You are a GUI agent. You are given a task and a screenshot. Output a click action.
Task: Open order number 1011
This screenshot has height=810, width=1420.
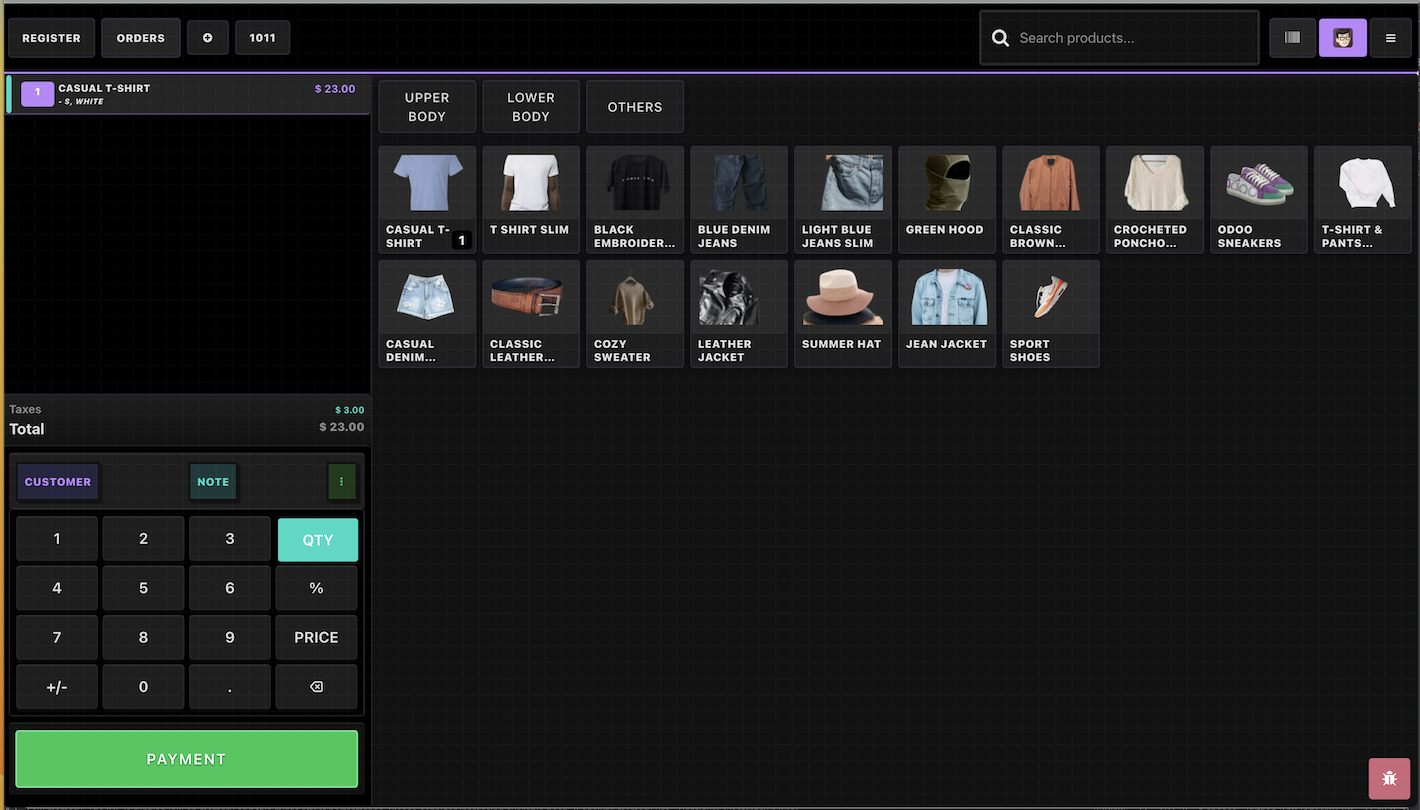(x=262, y=38)
